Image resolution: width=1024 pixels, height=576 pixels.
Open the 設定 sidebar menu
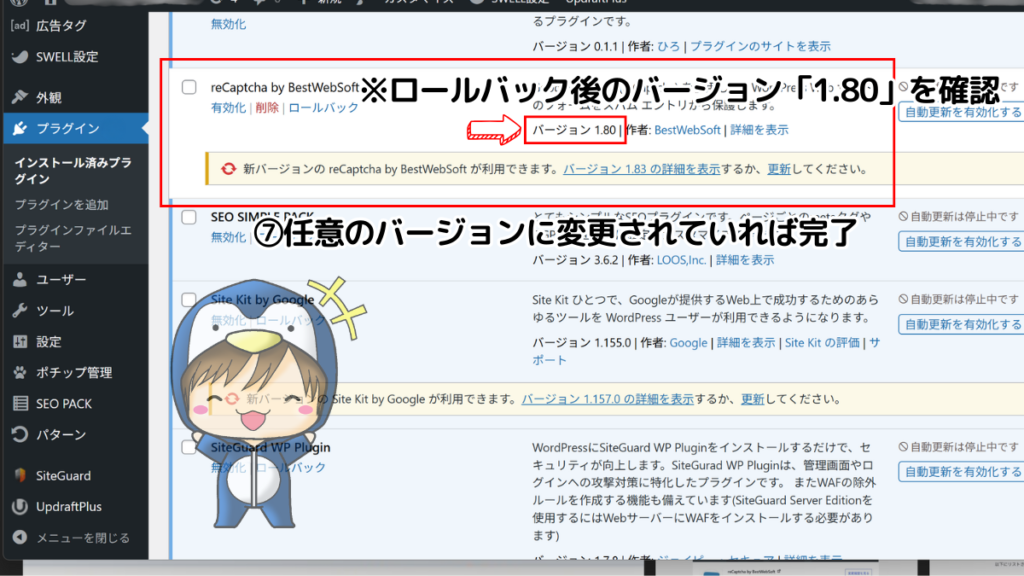click(49, 341)
